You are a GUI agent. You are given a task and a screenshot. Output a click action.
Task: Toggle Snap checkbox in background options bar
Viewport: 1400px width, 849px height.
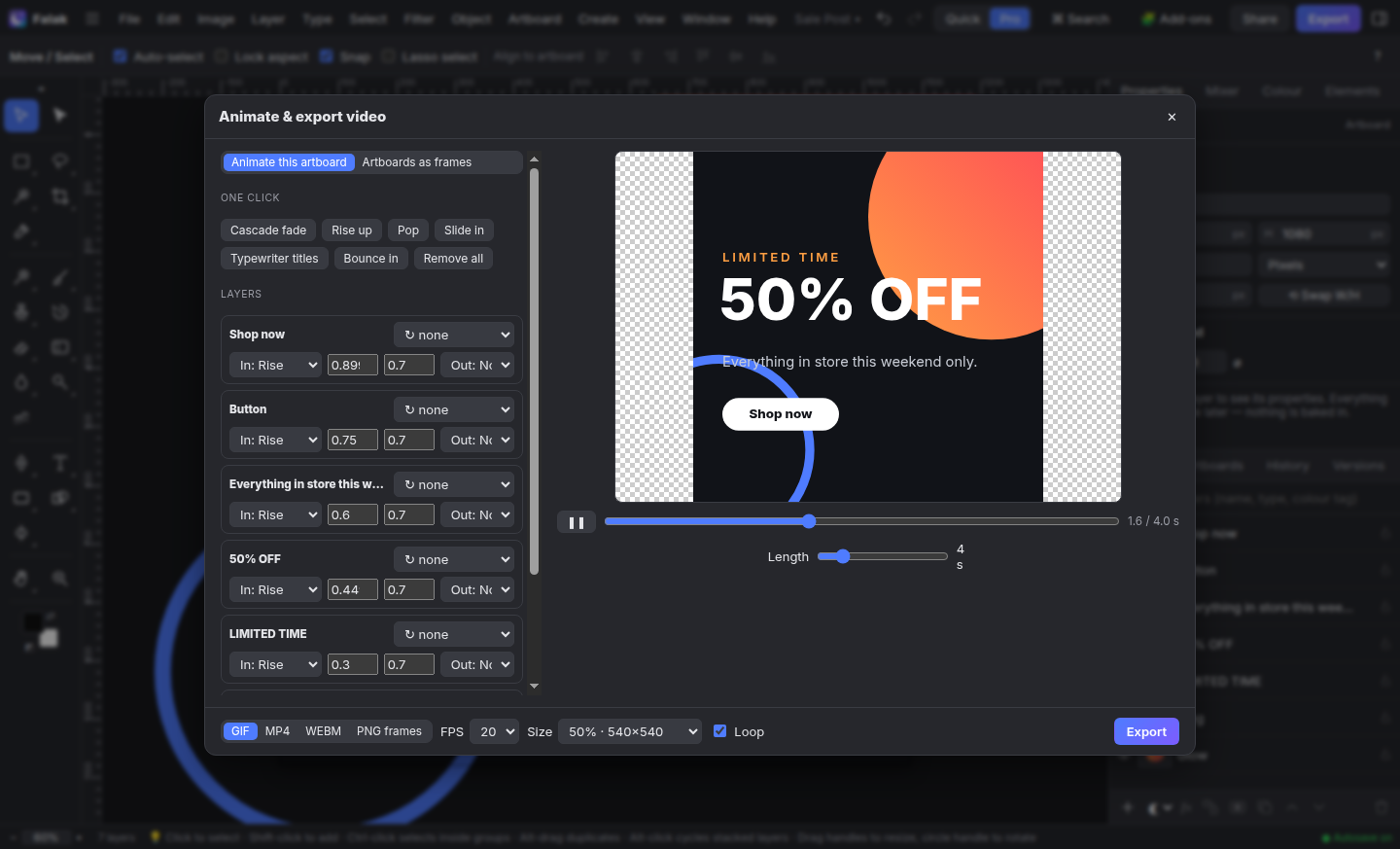[x=327, y=56]
